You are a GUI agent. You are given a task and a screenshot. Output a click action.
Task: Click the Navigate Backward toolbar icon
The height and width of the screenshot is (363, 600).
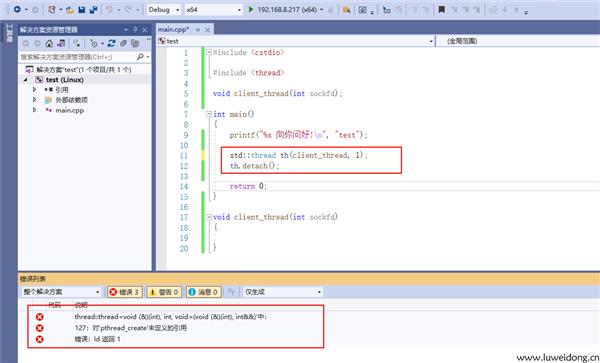click(x=17, y=10)
